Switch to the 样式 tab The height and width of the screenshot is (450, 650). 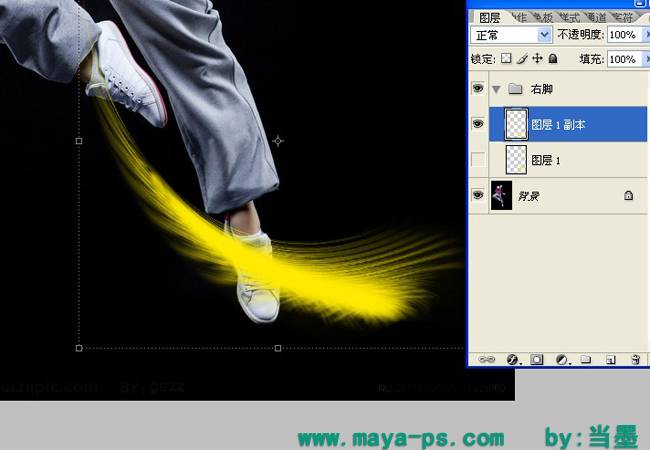point(570,17)
